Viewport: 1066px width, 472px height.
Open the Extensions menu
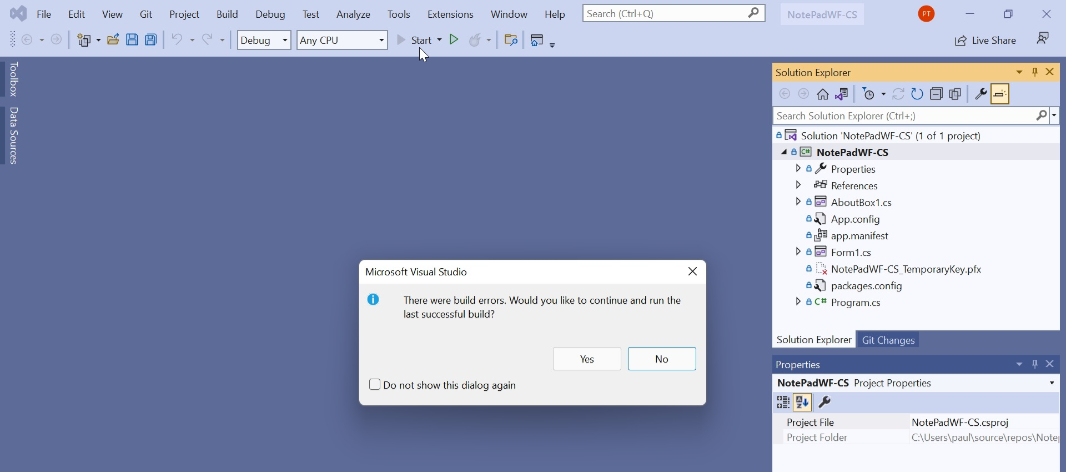450,14
